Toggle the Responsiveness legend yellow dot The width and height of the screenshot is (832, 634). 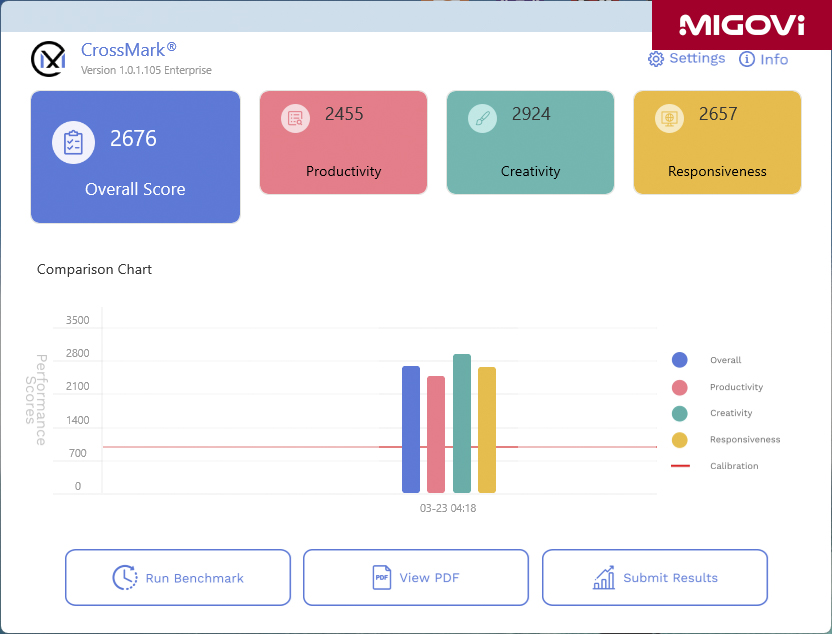680,440
